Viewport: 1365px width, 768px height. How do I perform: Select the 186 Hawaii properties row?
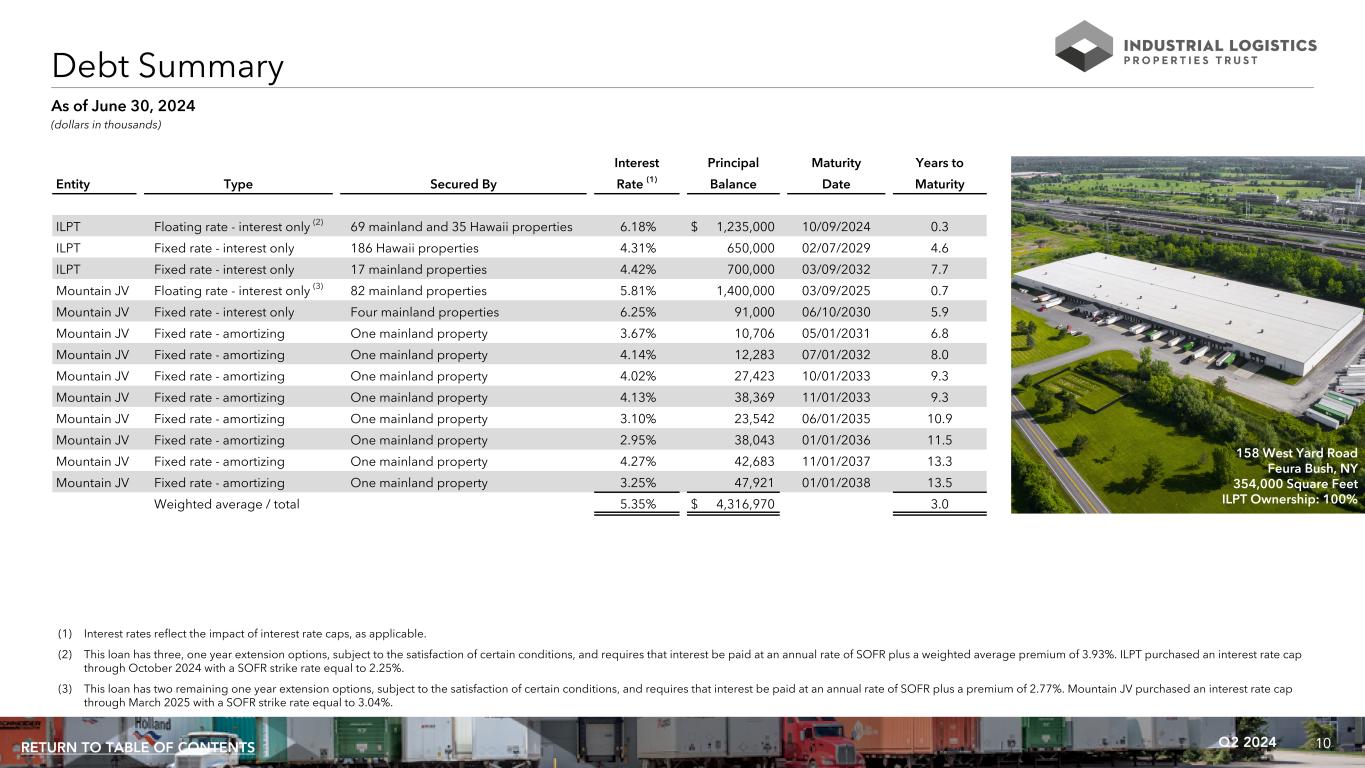[415, 248]
